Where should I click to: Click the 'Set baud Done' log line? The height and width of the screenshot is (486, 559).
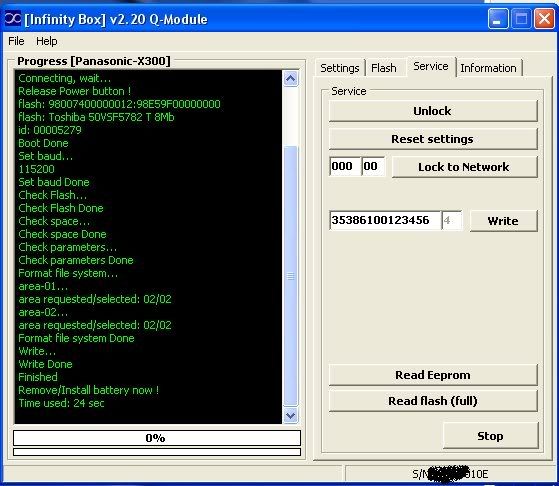point(54,182)
